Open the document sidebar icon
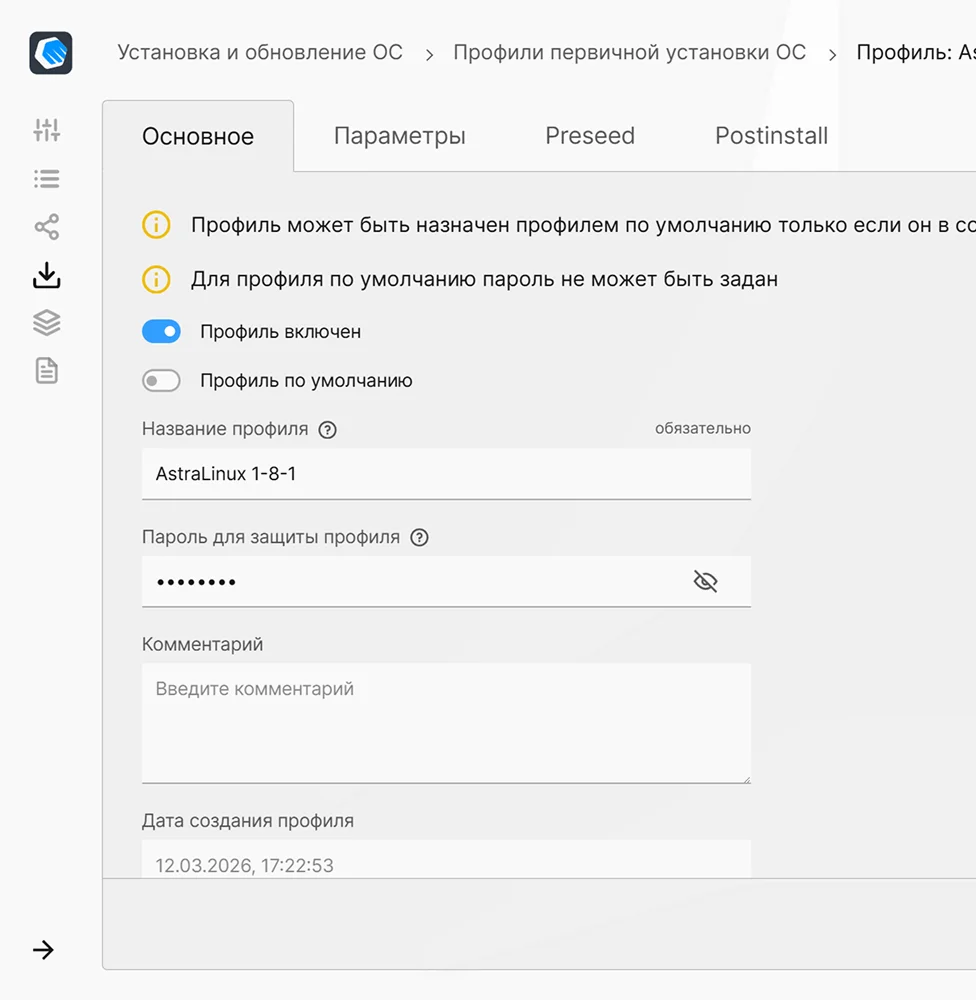The height and width of the screenshot is (1000, 976). coord(47,371)
